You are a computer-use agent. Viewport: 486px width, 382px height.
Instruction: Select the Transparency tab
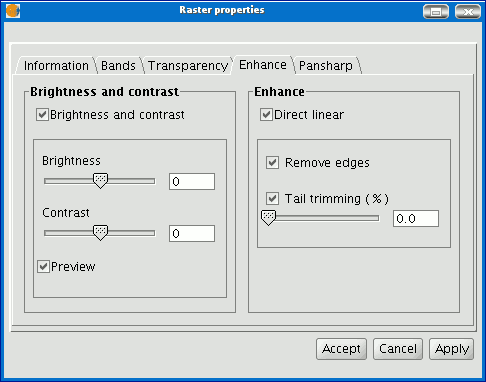pos(188,65)
